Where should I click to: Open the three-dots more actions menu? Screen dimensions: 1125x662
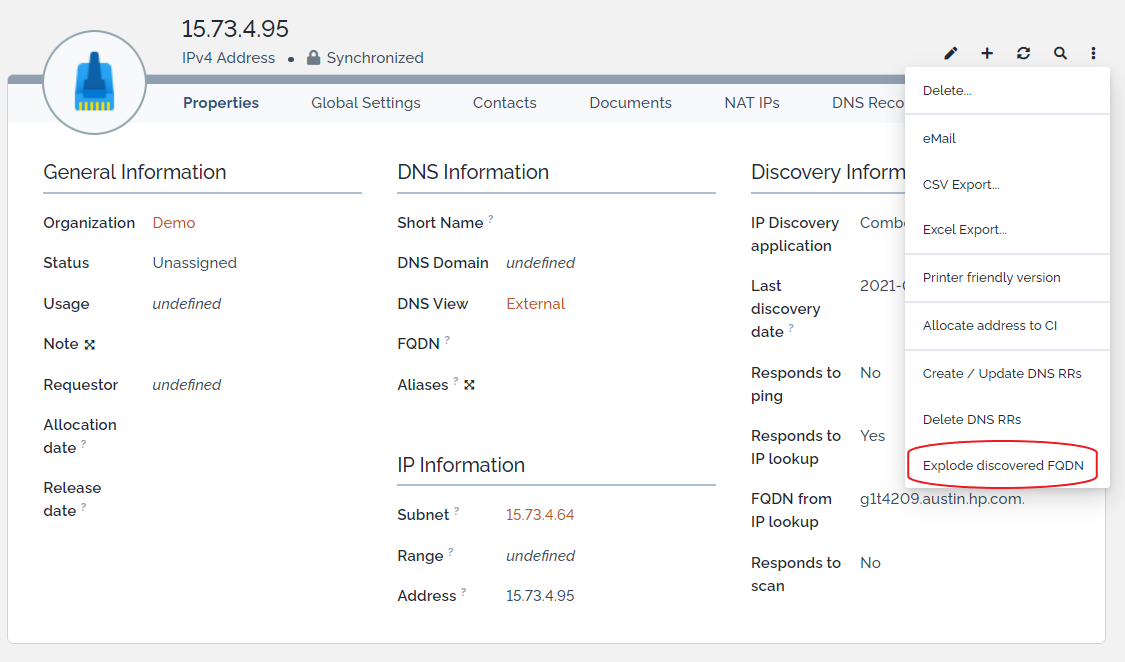1094,53
